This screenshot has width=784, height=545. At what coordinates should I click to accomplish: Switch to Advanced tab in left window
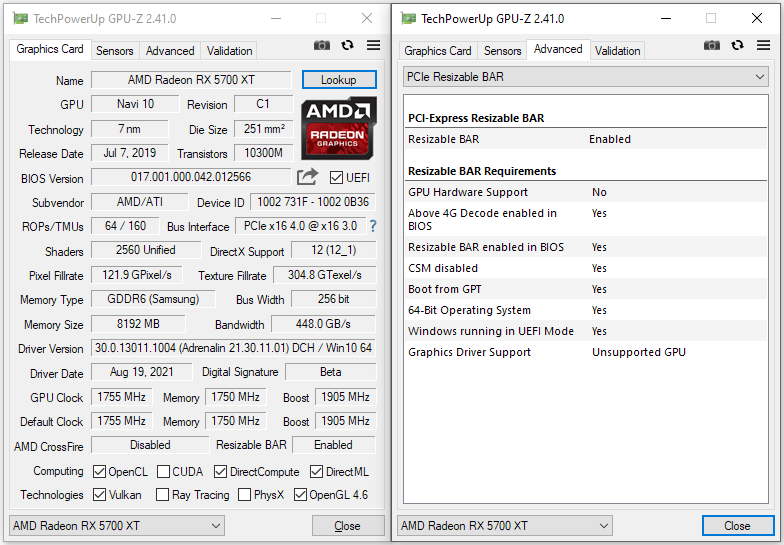tap(170, 50)
